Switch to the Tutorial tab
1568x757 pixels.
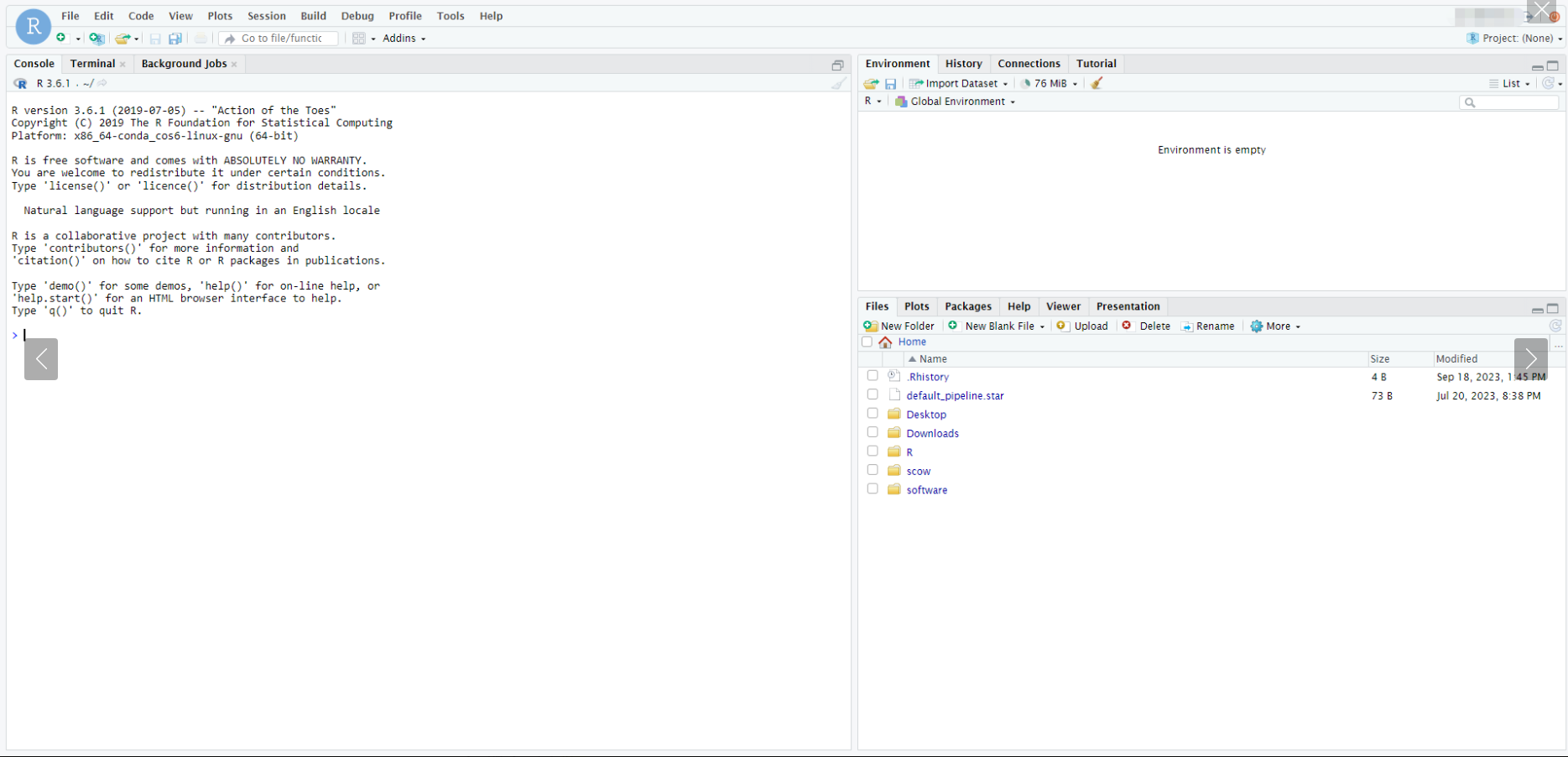pos(1096,64)
